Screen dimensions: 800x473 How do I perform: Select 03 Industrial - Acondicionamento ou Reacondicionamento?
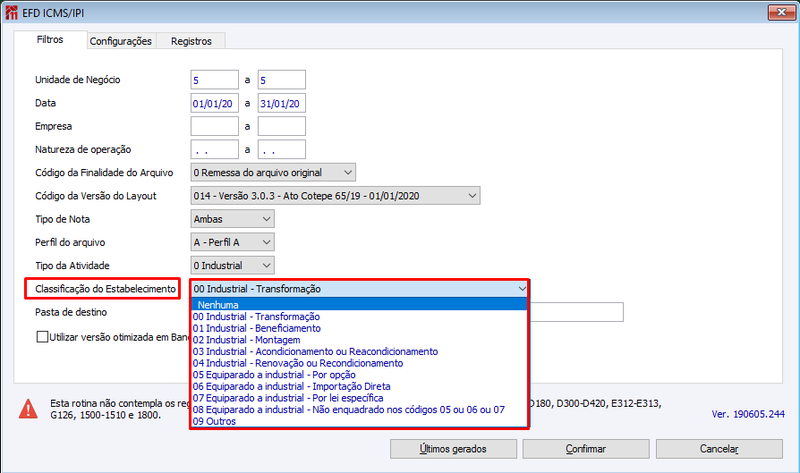359,352
